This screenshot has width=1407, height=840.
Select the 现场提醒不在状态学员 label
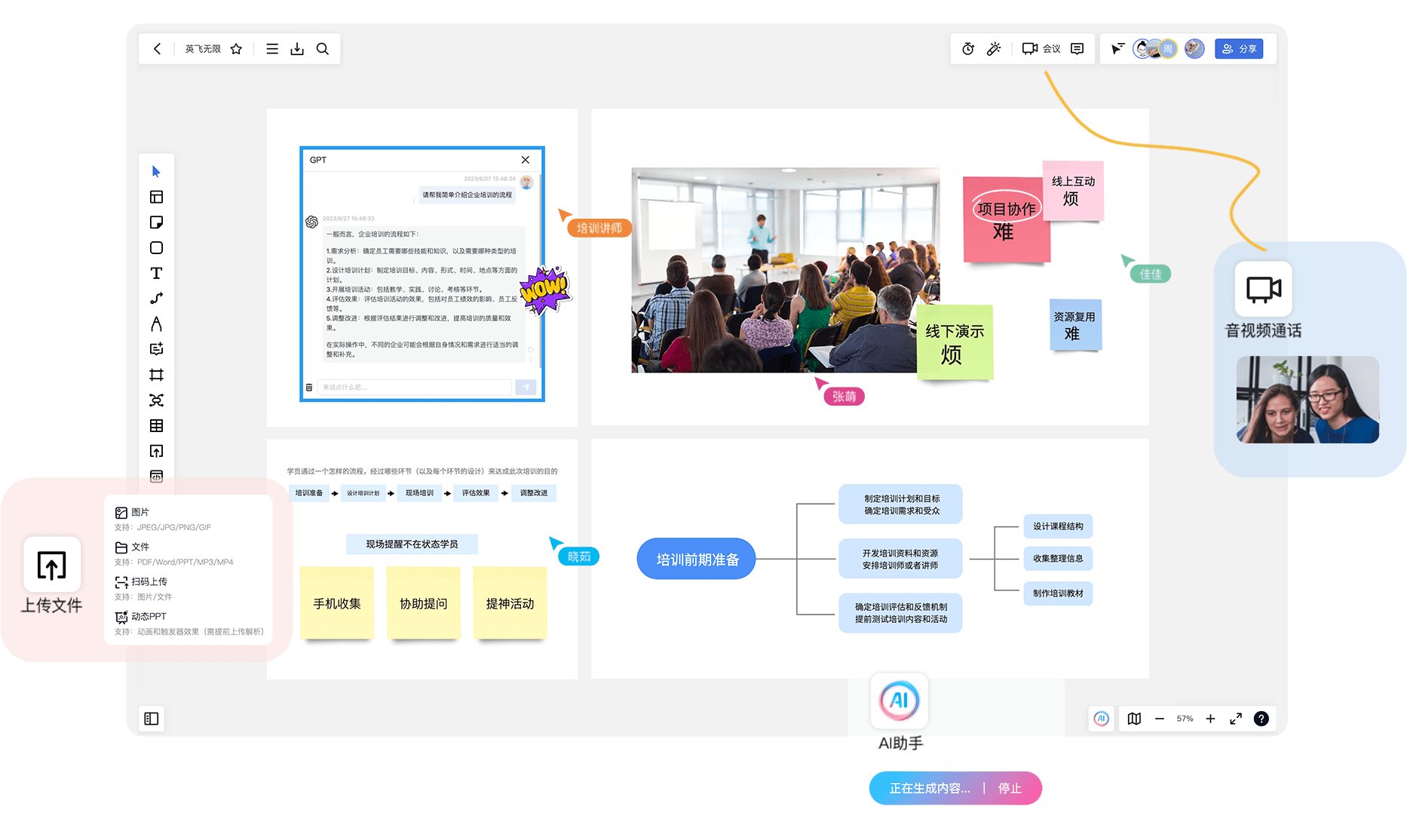412,544
